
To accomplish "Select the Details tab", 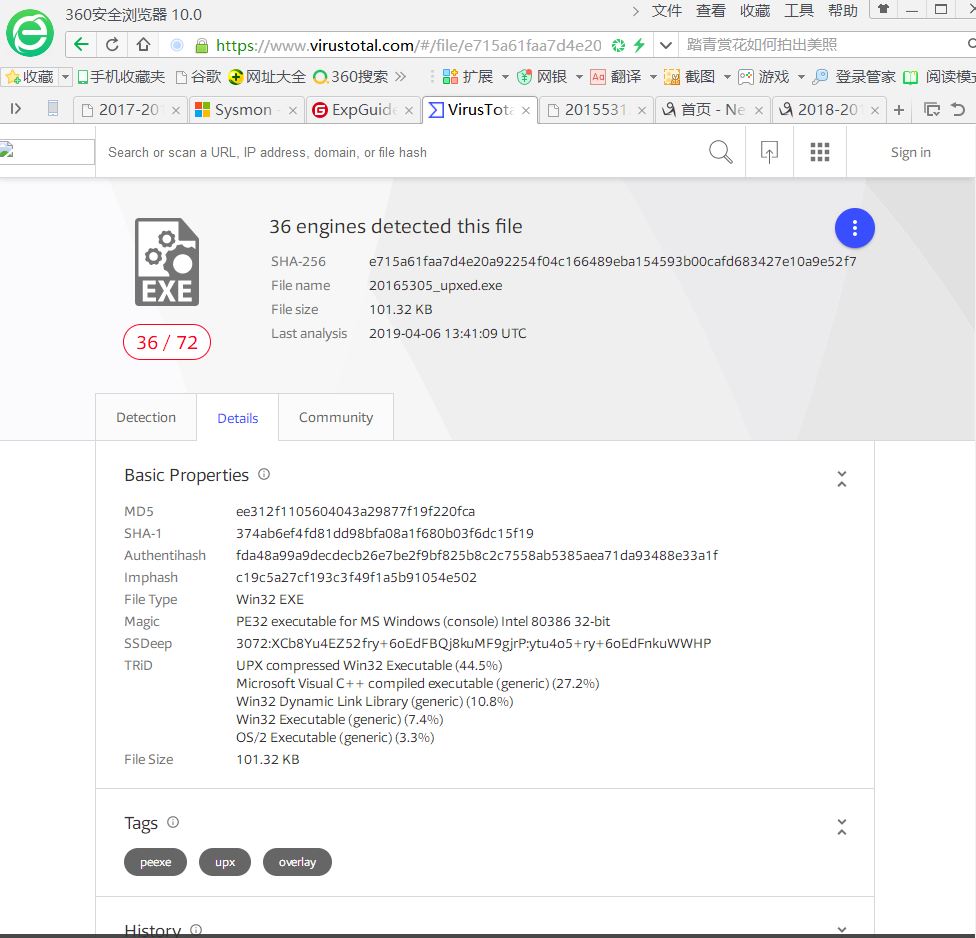I will (238, 418).
